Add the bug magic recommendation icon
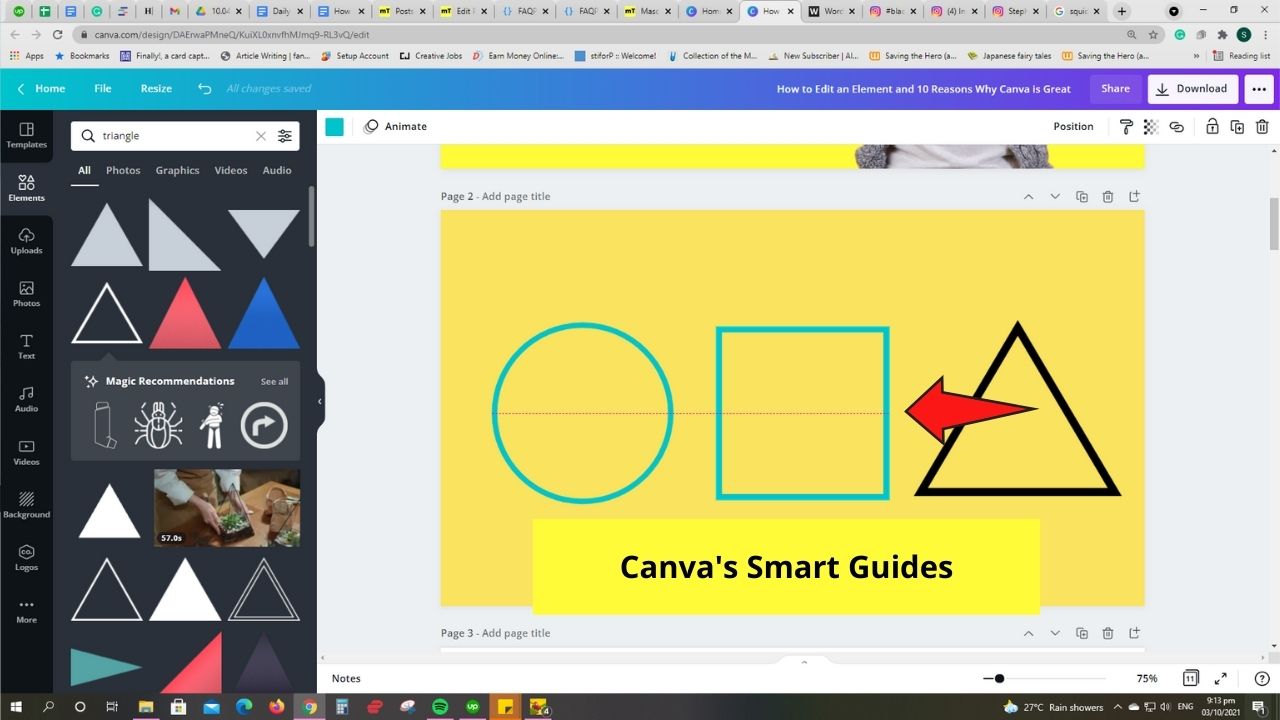The height and width of the screenshot is (720, 1280). 158,425
